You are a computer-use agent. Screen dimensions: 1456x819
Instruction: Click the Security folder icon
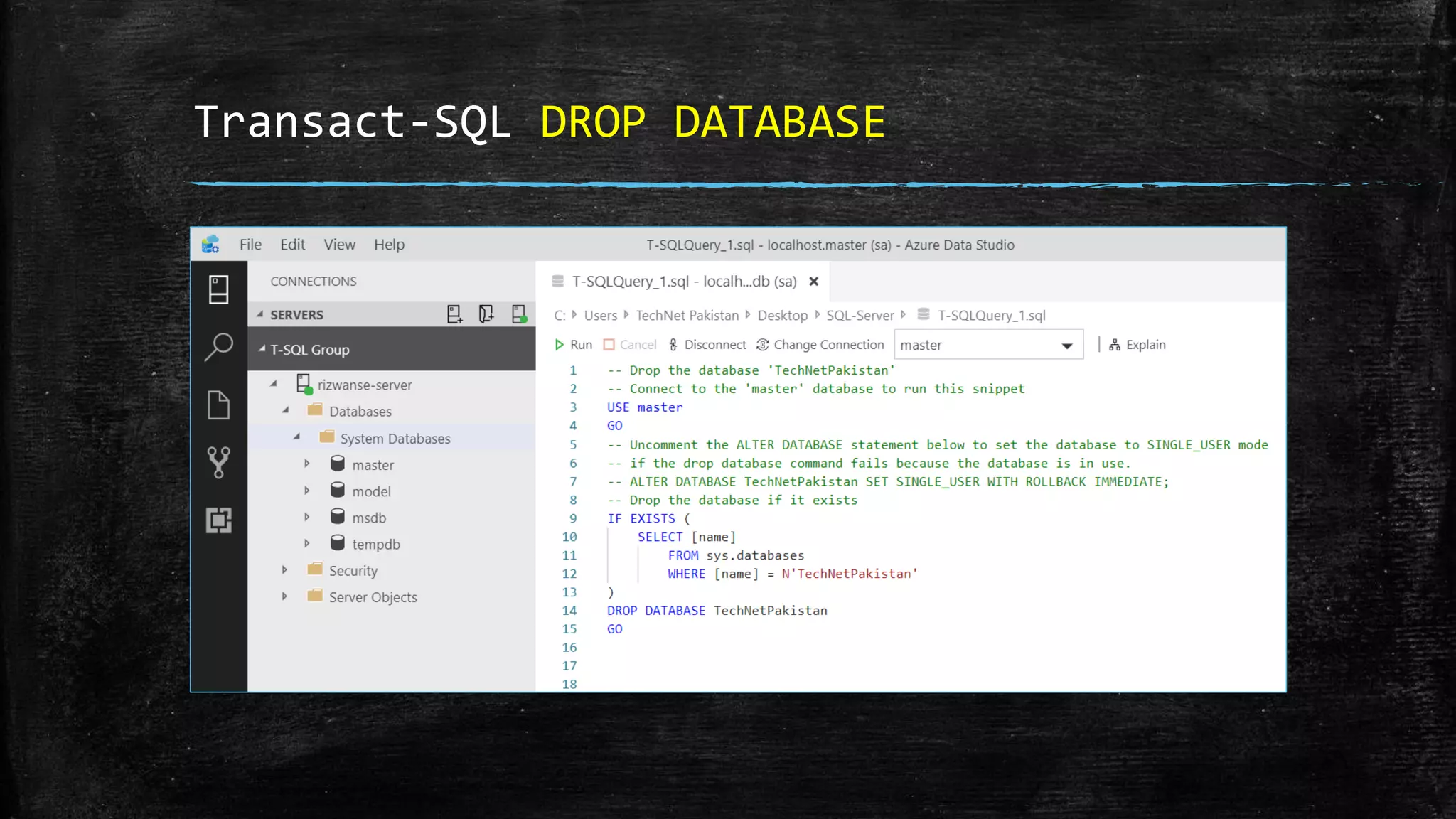pyautogui.click(x=315, y=569)
